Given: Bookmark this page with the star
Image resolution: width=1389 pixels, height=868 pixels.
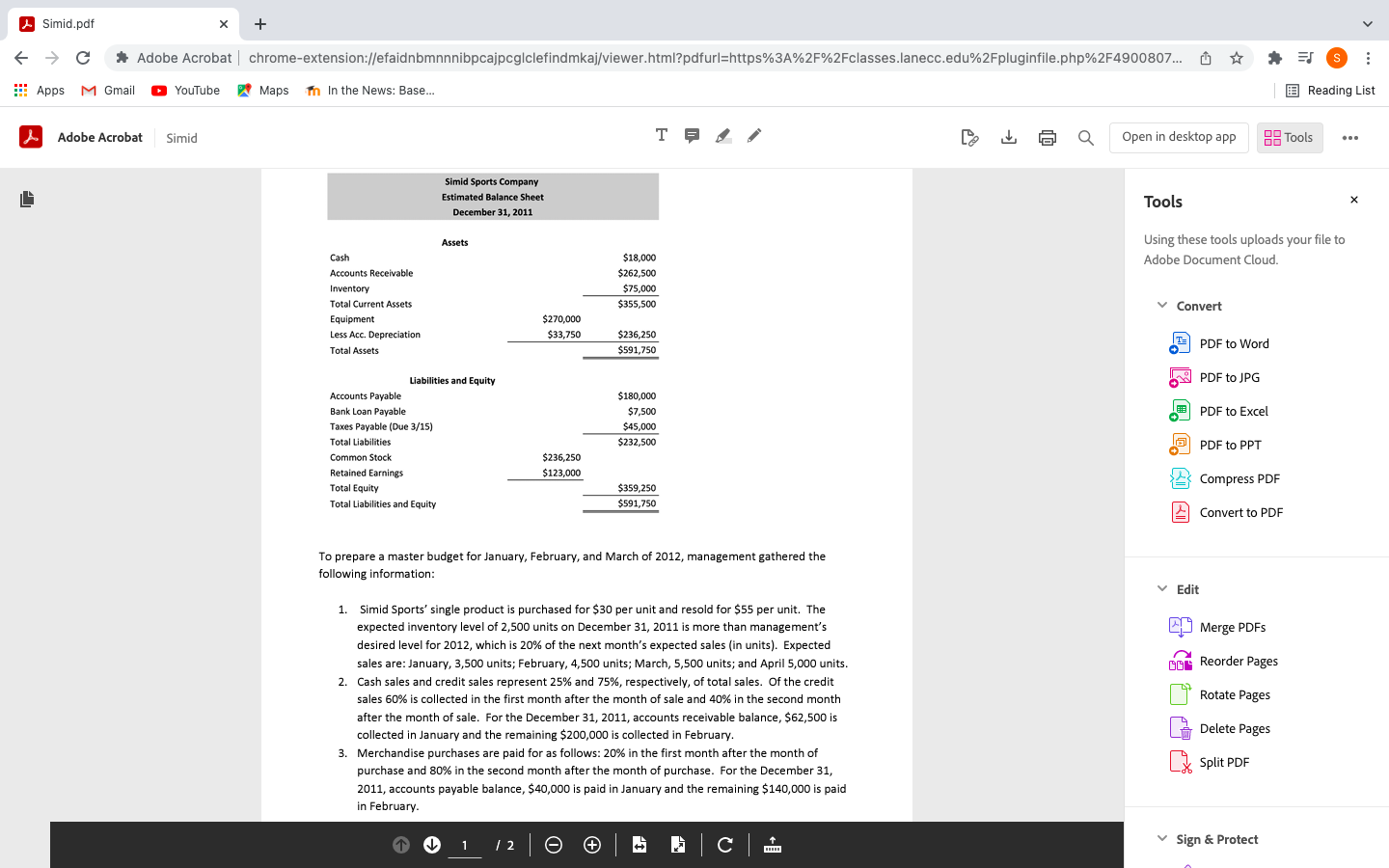Looking at the screenshot, I should [1236, 58].
